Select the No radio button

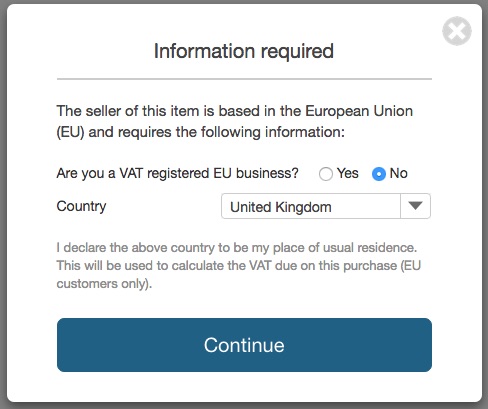click(379, 174)
